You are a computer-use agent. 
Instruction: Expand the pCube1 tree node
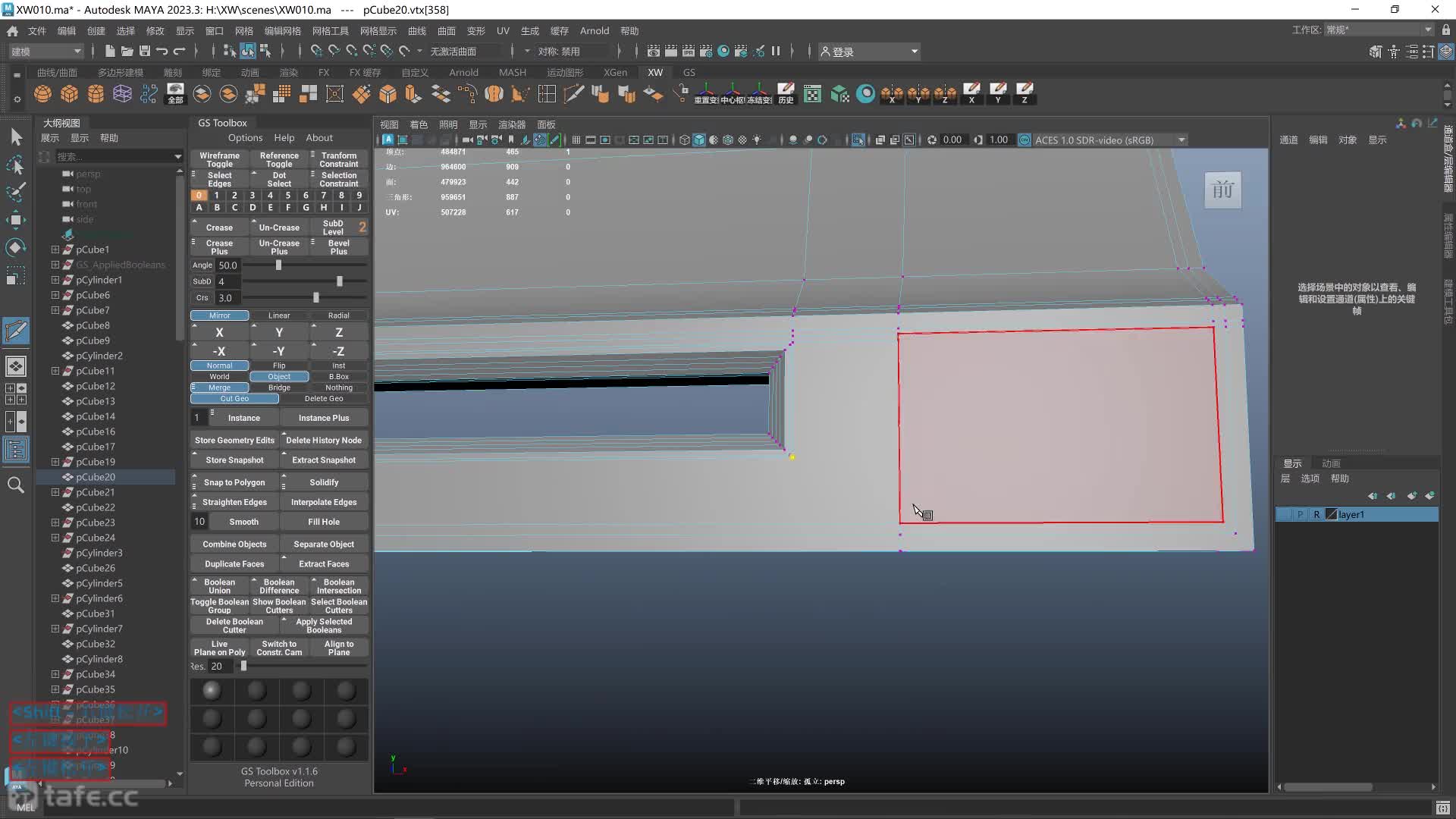click(x=55, y=249)
